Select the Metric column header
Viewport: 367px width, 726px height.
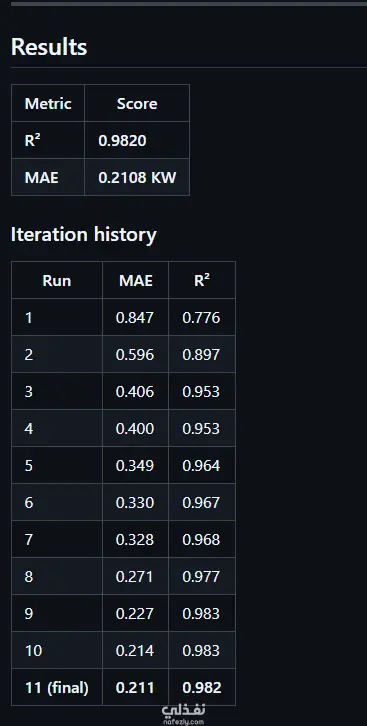48,103
